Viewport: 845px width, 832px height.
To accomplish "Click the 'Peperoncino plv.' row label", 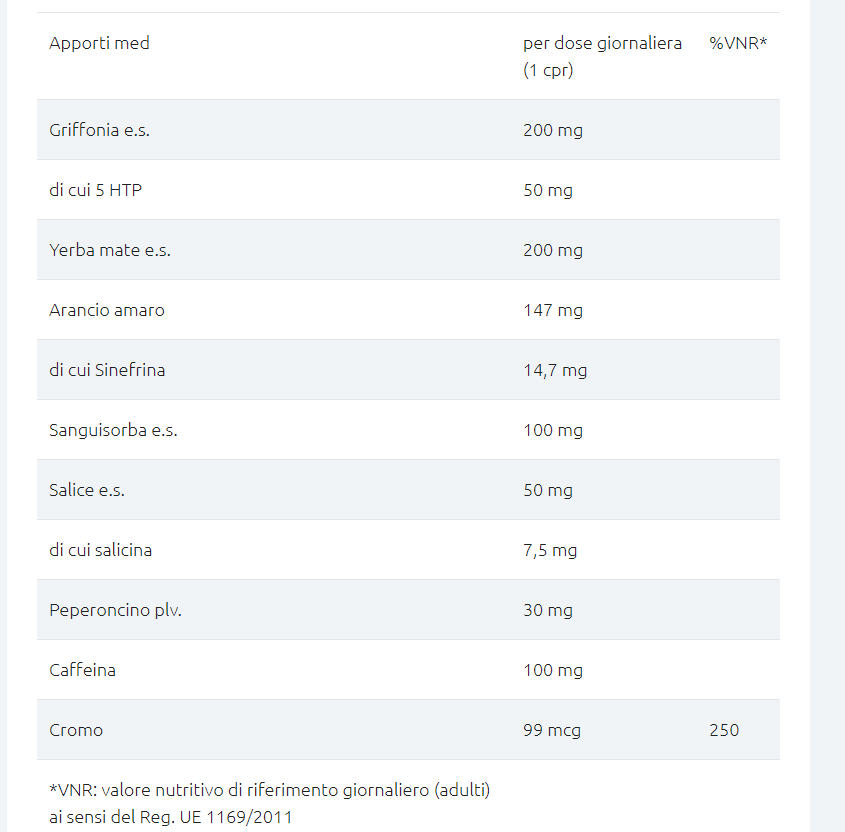I will tap(115, 610).
